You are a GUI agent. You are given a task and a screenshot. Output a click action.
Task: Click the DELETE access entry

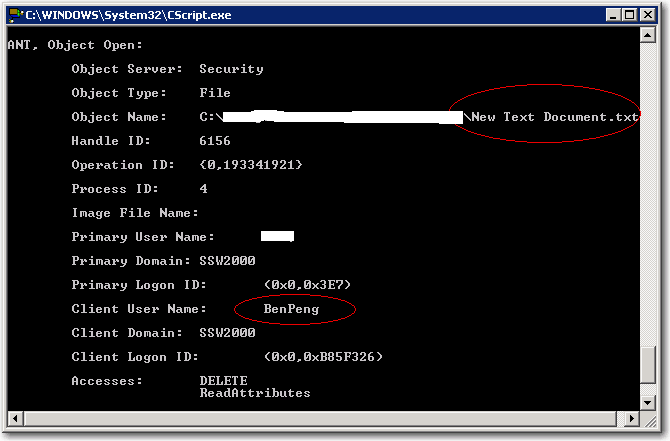[223, 381]
